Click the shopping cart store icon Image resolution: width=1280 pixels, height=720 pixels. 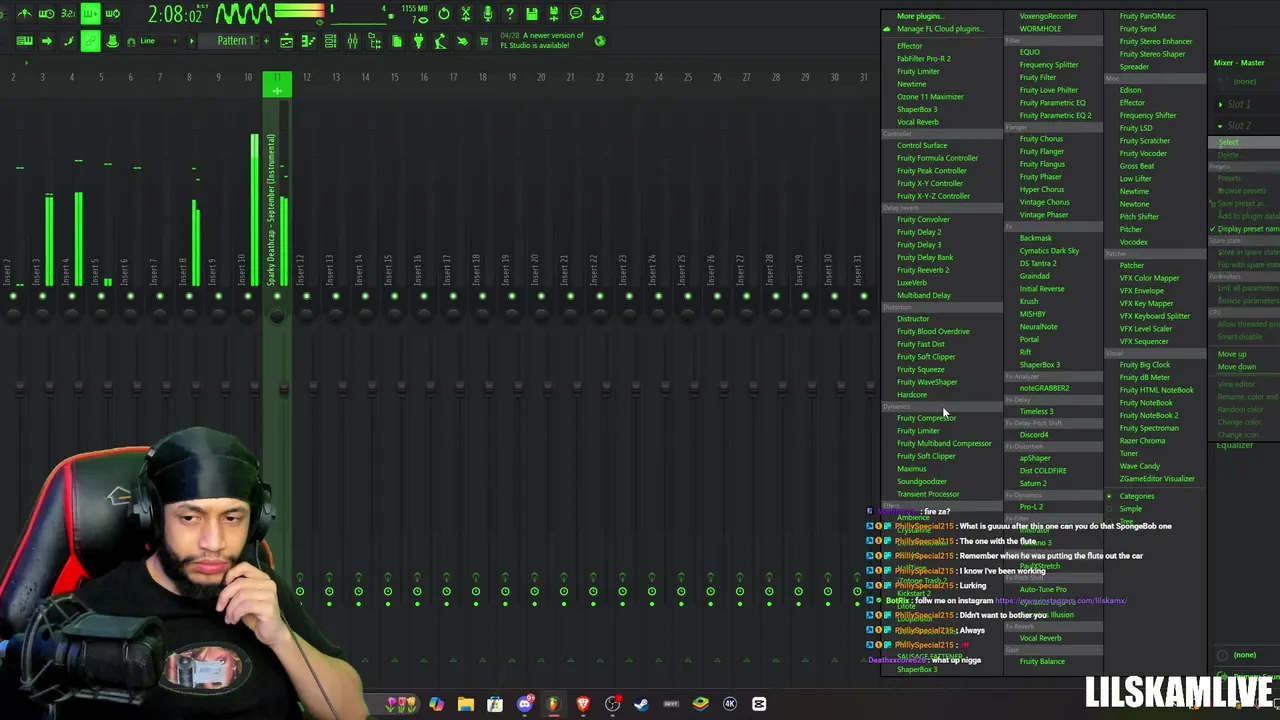pyautogui.click(x=484, y=41)
